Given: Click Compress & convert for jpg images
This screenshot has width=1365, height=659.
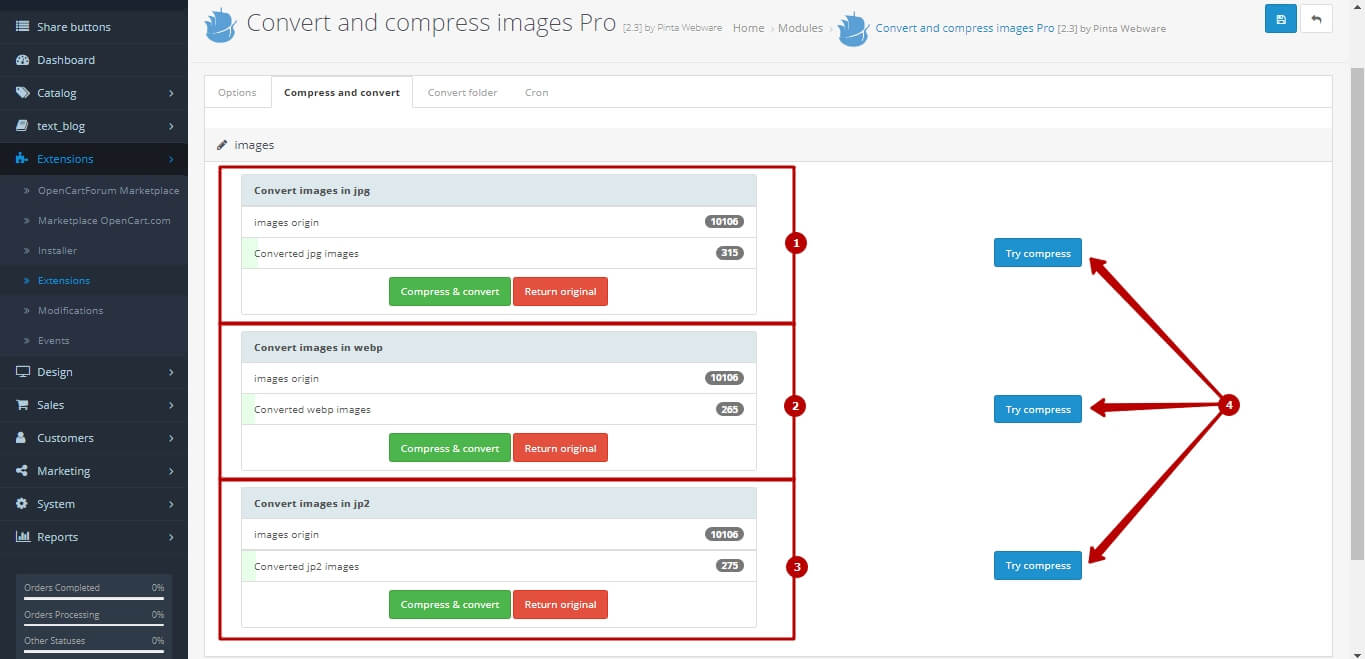Looking at the screenshot, I should 449,292.
